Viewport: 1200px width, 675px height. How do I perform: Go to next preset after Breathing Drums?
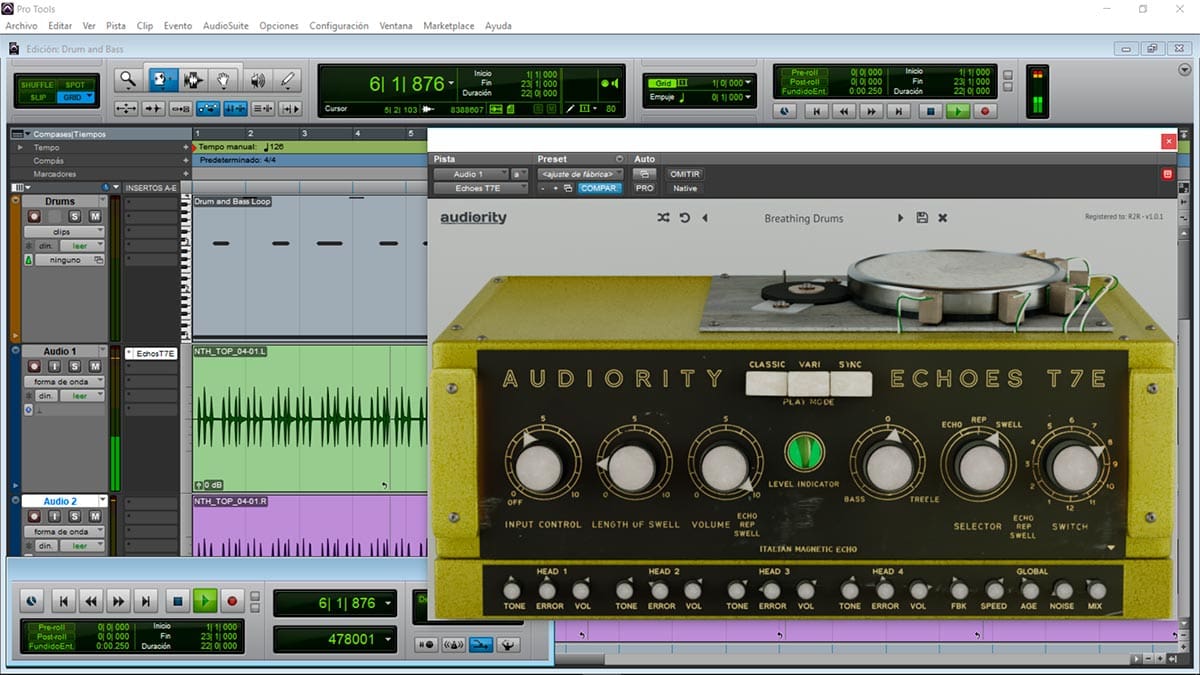(x=900, y=218)
